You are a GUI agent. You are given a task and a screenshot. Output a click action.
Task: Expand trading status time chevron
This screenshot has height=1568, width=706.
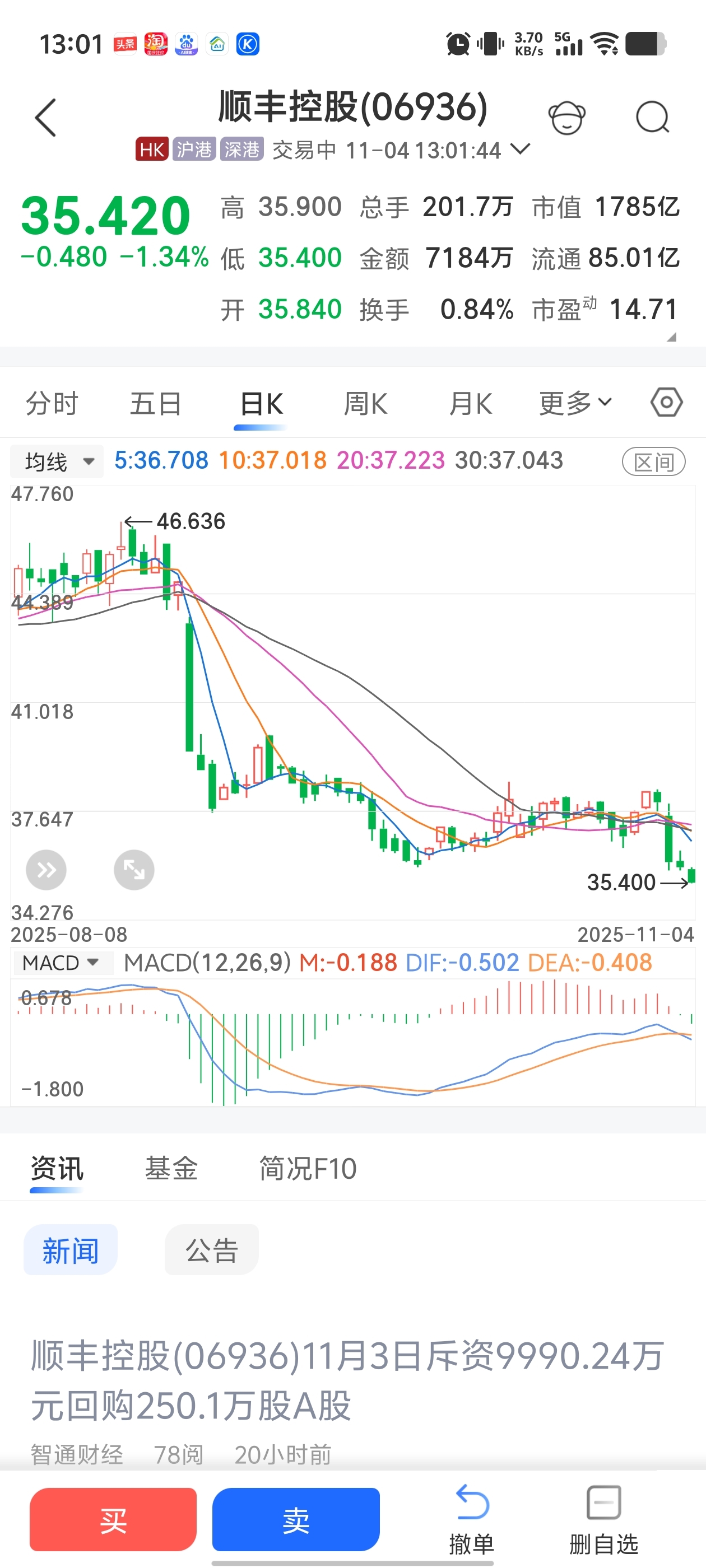(520, 148)
